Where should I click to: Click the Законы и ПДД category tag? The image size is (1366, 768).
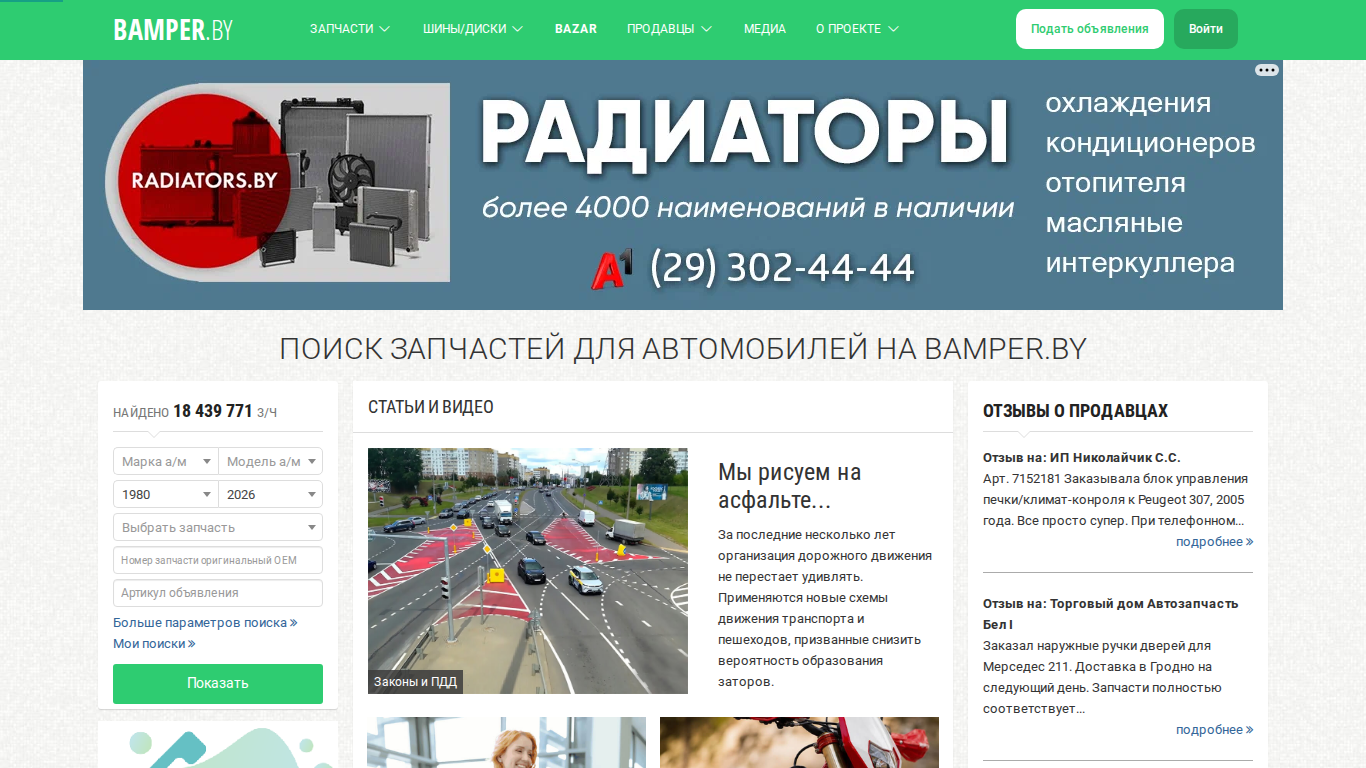point(415,682)
